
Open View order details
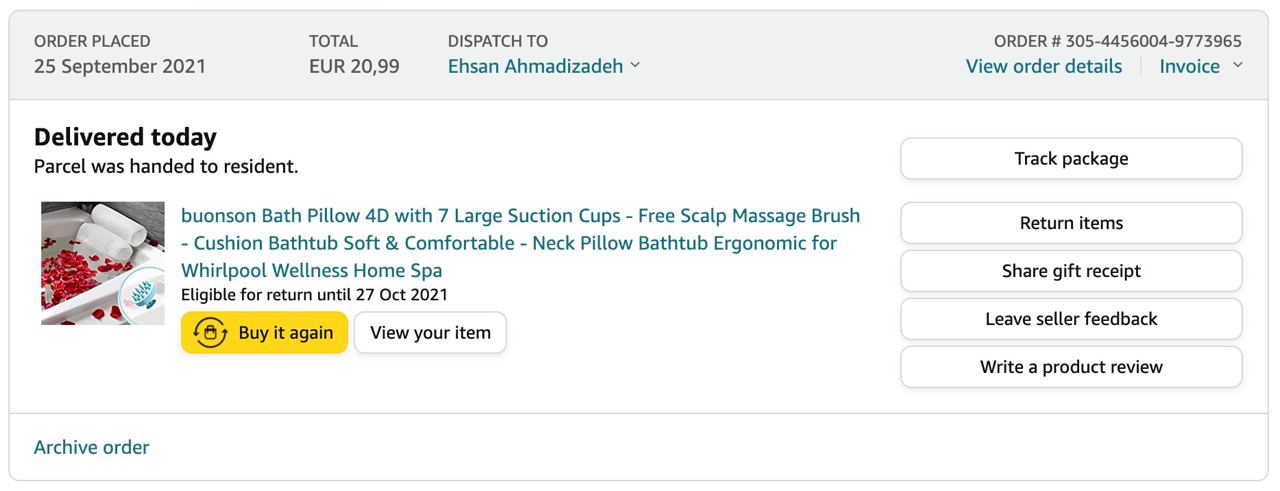pyautogui.click(x=1043, y=66)
